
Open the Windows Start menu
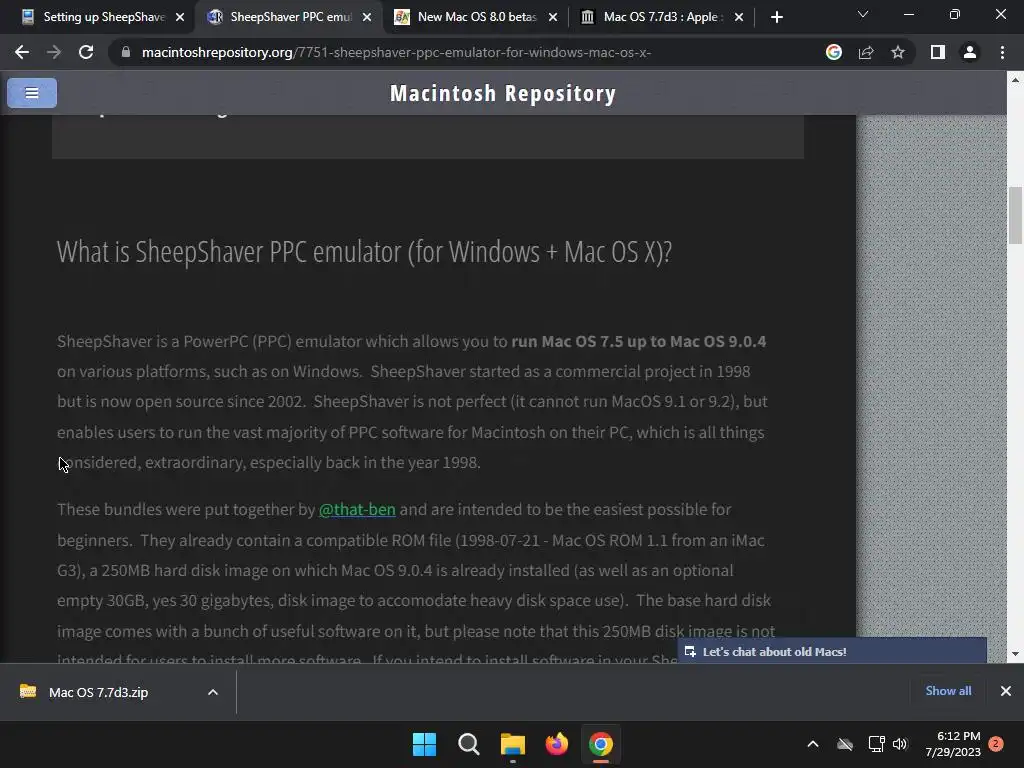tap(424, 744)
